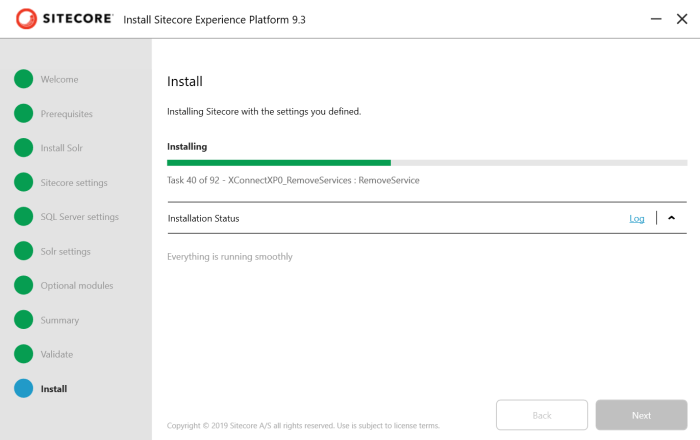Click the 'Task 40 of 92' status text
Image resolution: width=700 pixels, height=440 pixels.
(x=293, y=180)
